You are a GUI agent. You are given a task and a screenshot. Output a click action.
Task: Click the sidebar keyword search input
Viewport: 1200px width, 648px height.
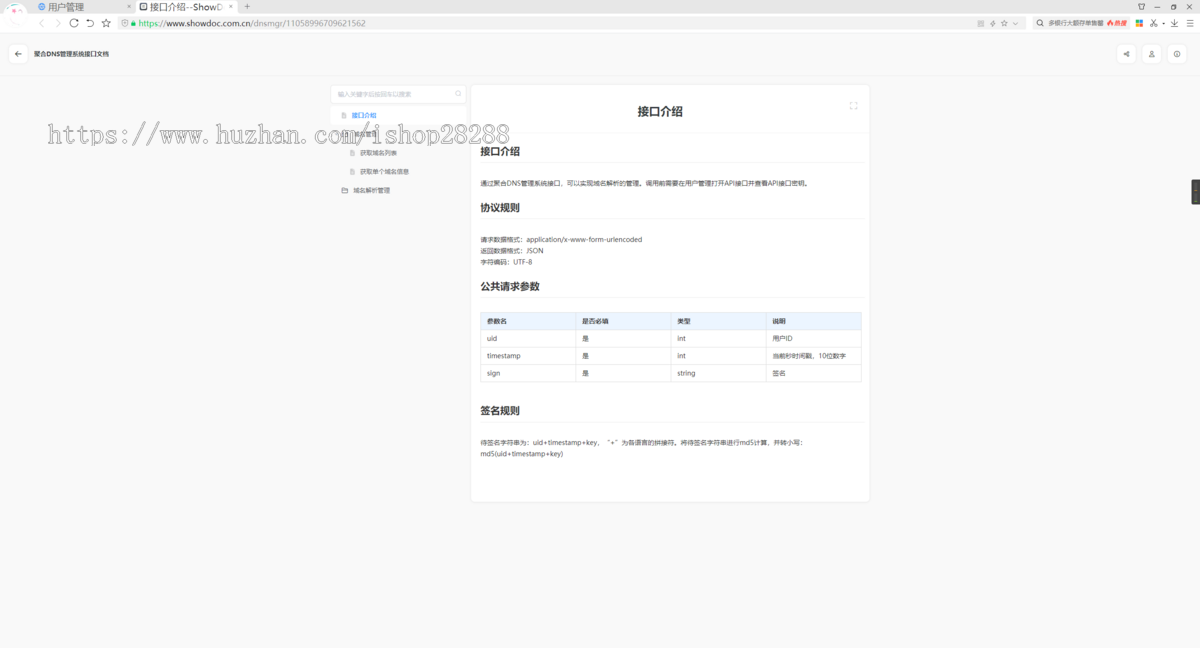(x=398, y=94)
